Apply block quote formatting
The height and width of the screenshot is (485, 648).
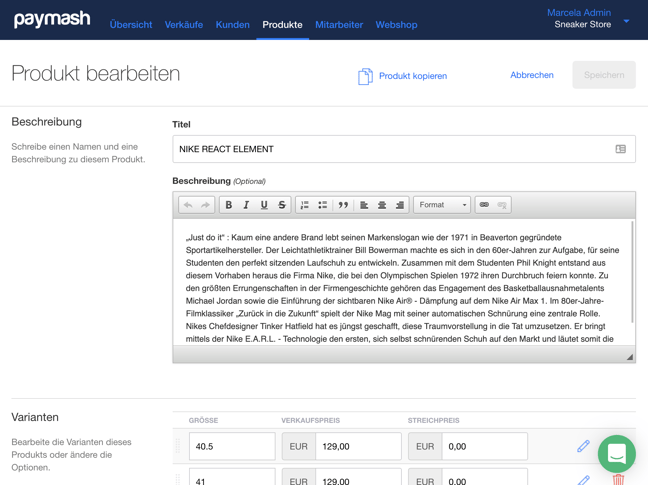(343, 205)
